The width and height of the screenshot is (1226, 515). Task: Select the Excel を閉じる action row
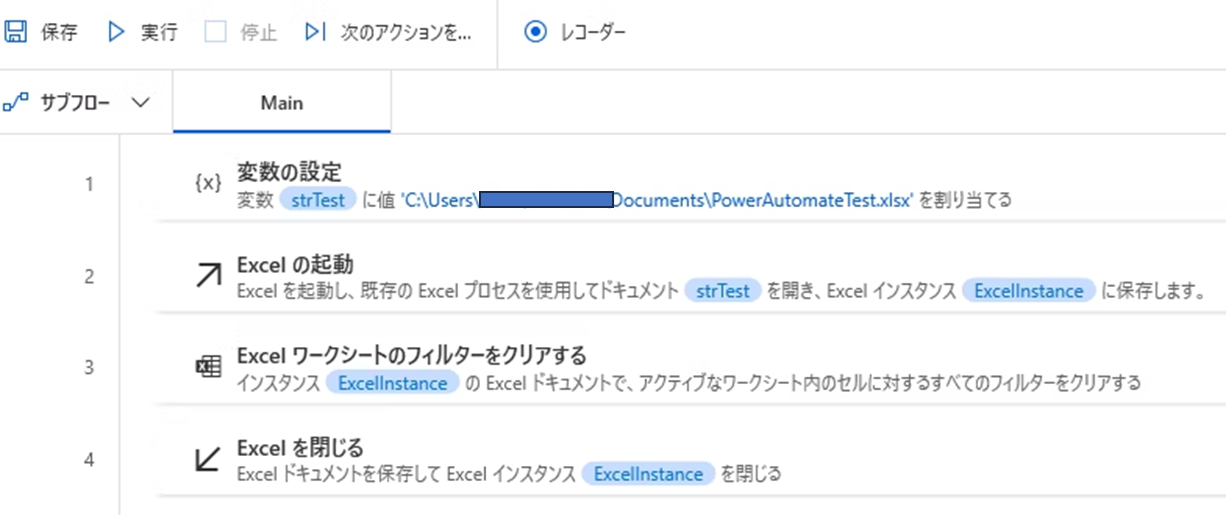coord(690,459)
